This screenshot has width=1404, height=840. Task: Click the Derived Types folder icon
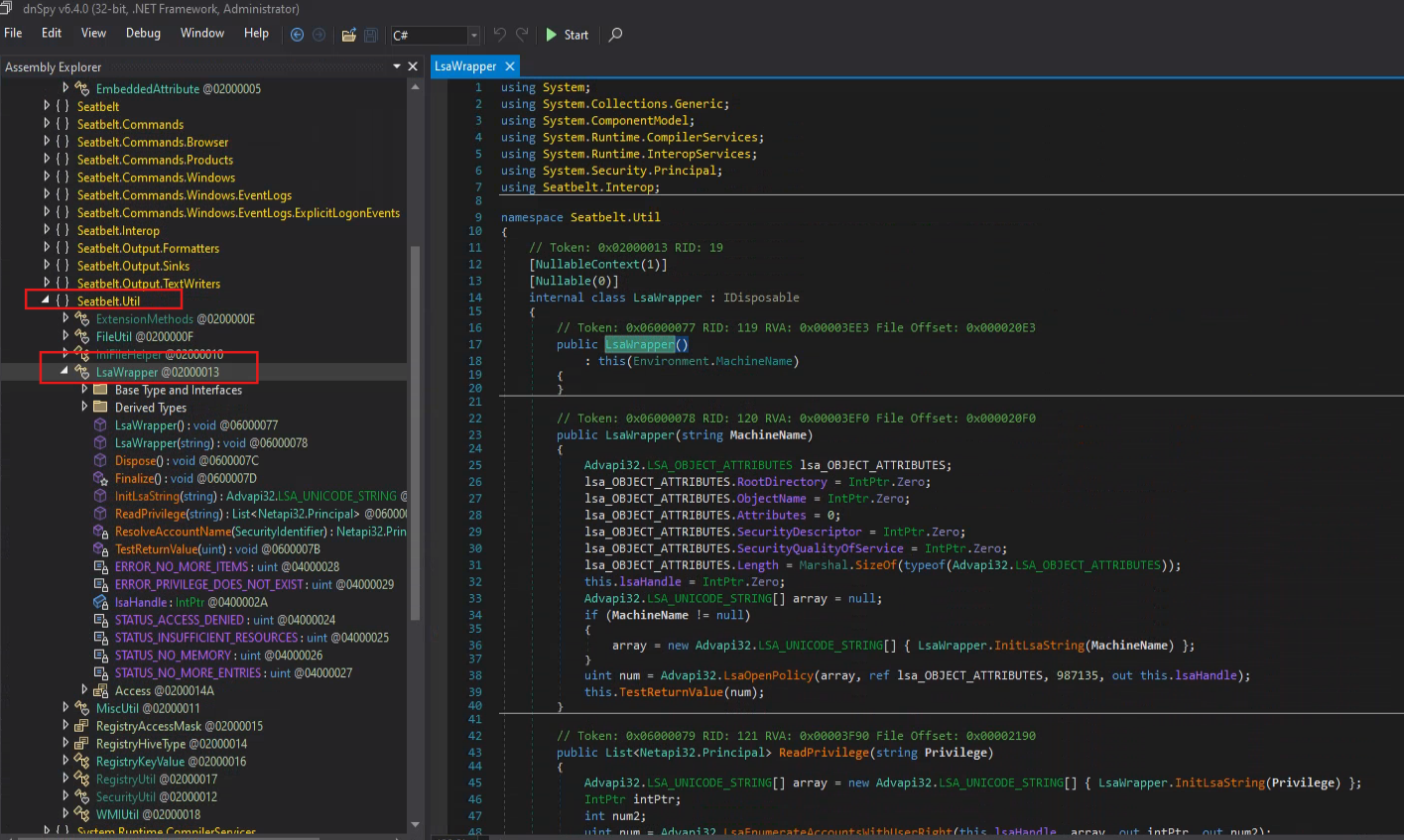point(100,407)
